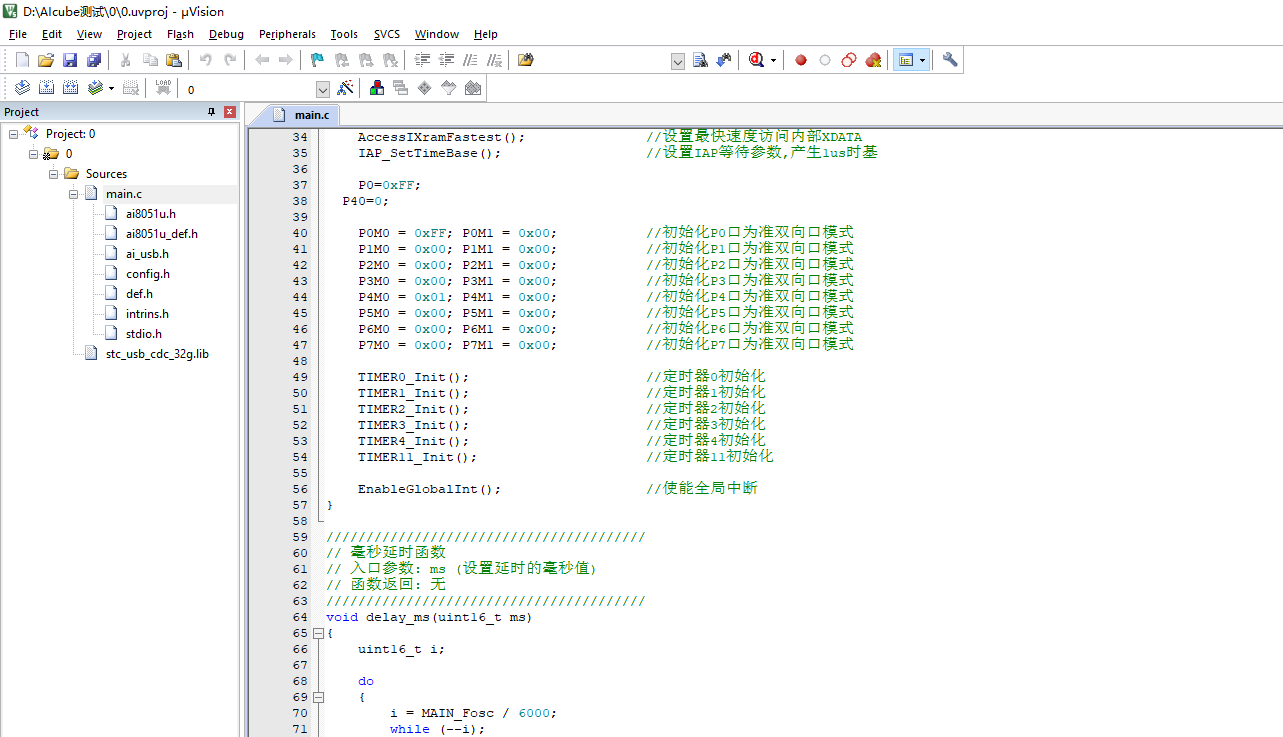Click the Pack Installer icon
The width and height of the screenshot is (1283, 737).
pyautogui.click(x=473, y=88)
